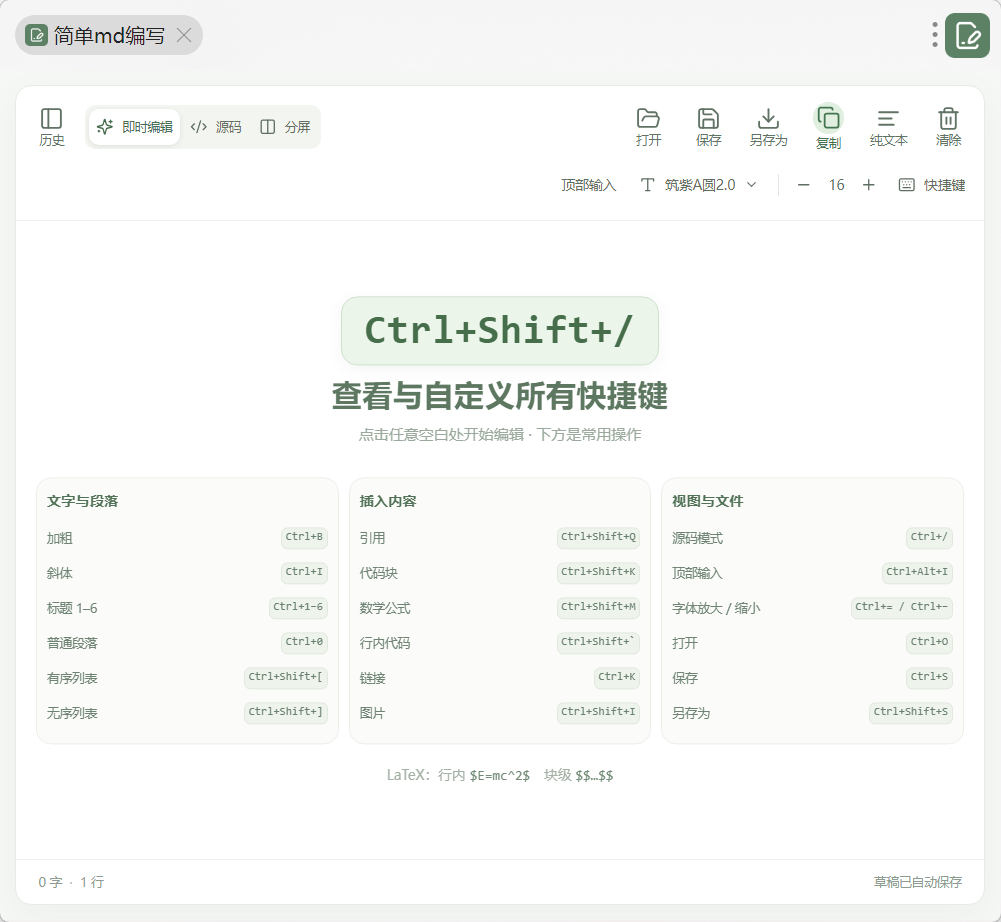The height and width of the screenshot is (922, 1001).
Task: Click the 加粗 Ctrl+B shortcut row
Action: 187,538
